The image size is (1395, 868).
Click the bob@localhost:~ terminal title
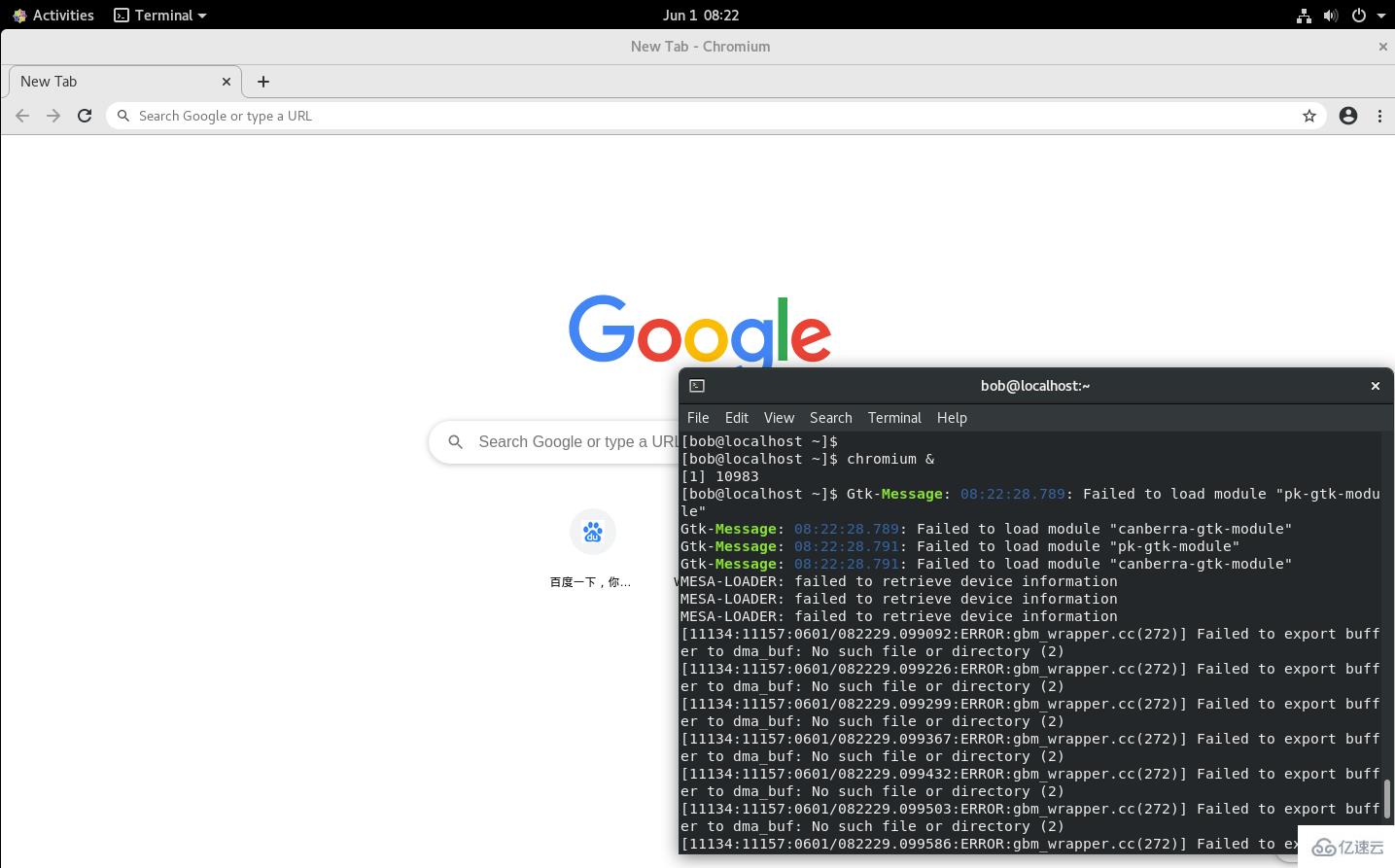tap(1035, 386)
